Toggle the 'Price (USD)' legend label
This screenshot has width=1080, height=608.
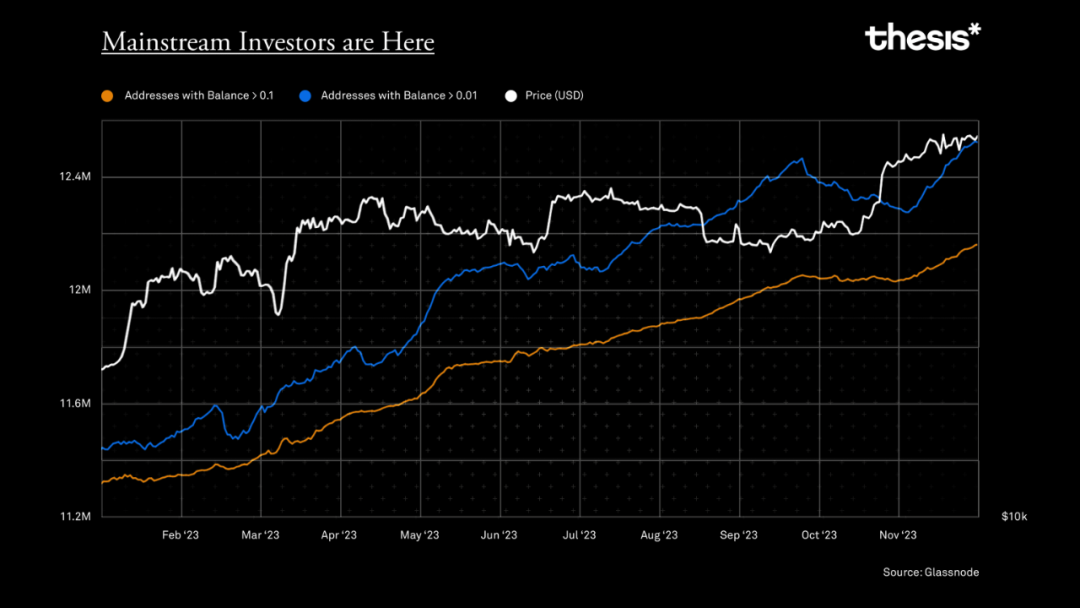[x=554, y=96]
